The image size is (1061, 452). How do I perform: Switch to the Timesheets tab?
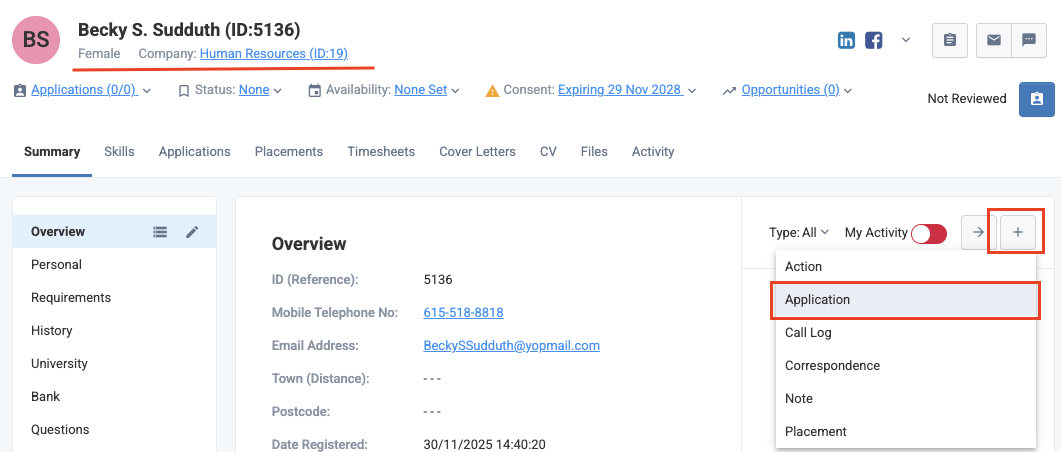pos(381,152)
